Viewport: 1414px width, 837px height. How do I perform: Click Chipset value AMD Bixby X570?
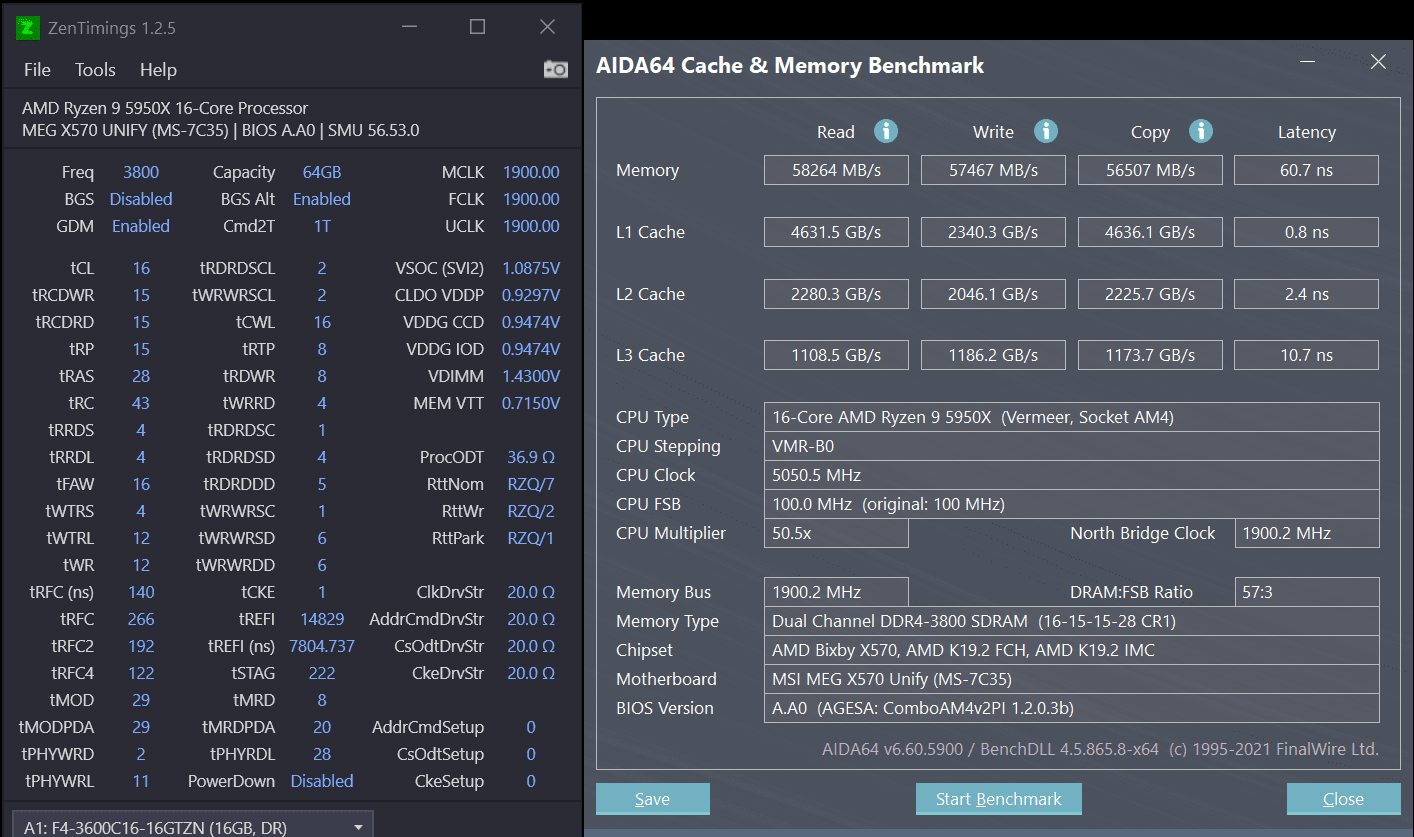tap(1071, 650)
